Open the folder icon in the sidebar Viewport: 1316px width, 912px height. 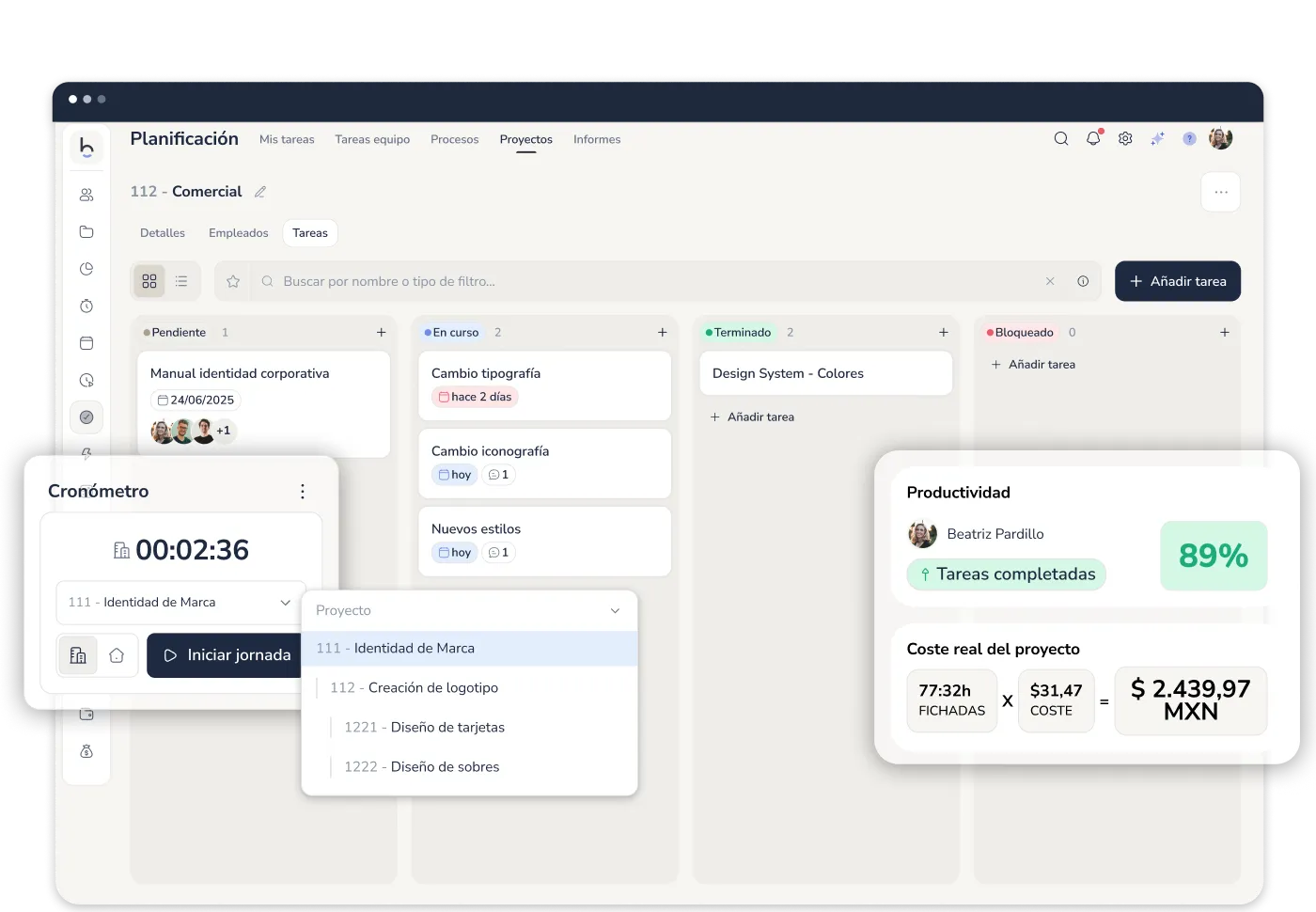pos(86,231)
